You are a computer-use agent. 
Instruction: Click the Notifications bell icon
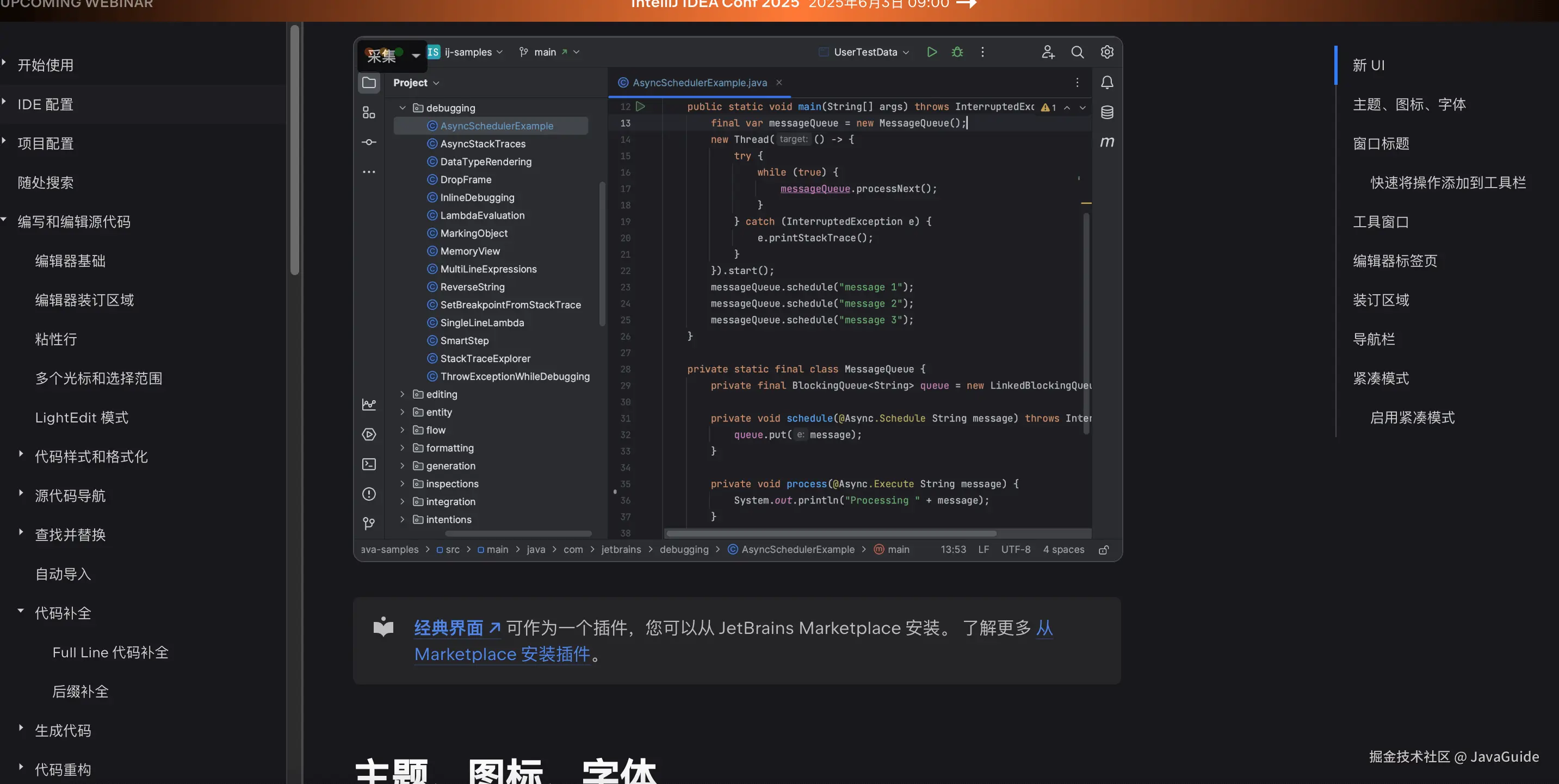pyautogui.click(x=1107, y=82)
